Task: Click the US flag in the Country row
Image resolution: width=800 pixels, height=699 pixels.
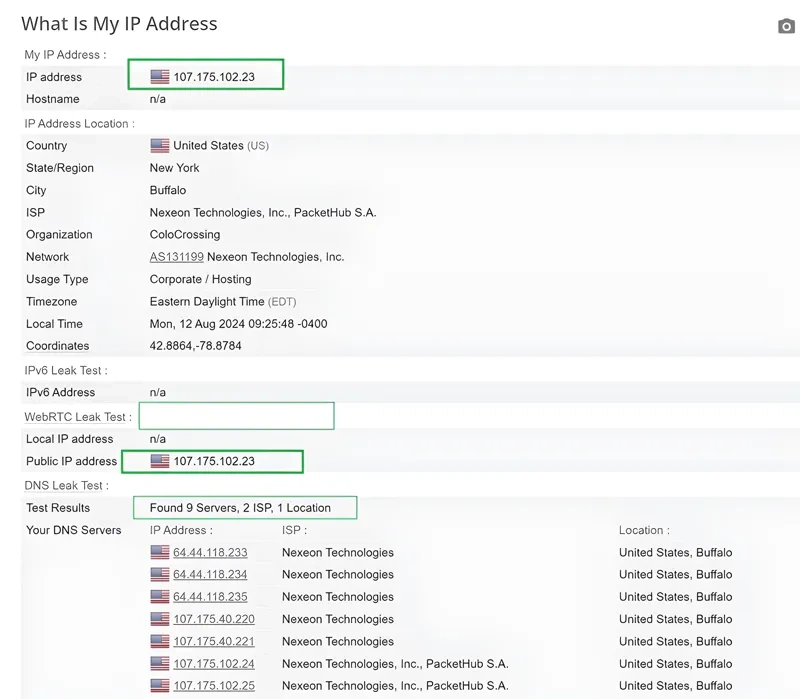Action: pos(160,146)
